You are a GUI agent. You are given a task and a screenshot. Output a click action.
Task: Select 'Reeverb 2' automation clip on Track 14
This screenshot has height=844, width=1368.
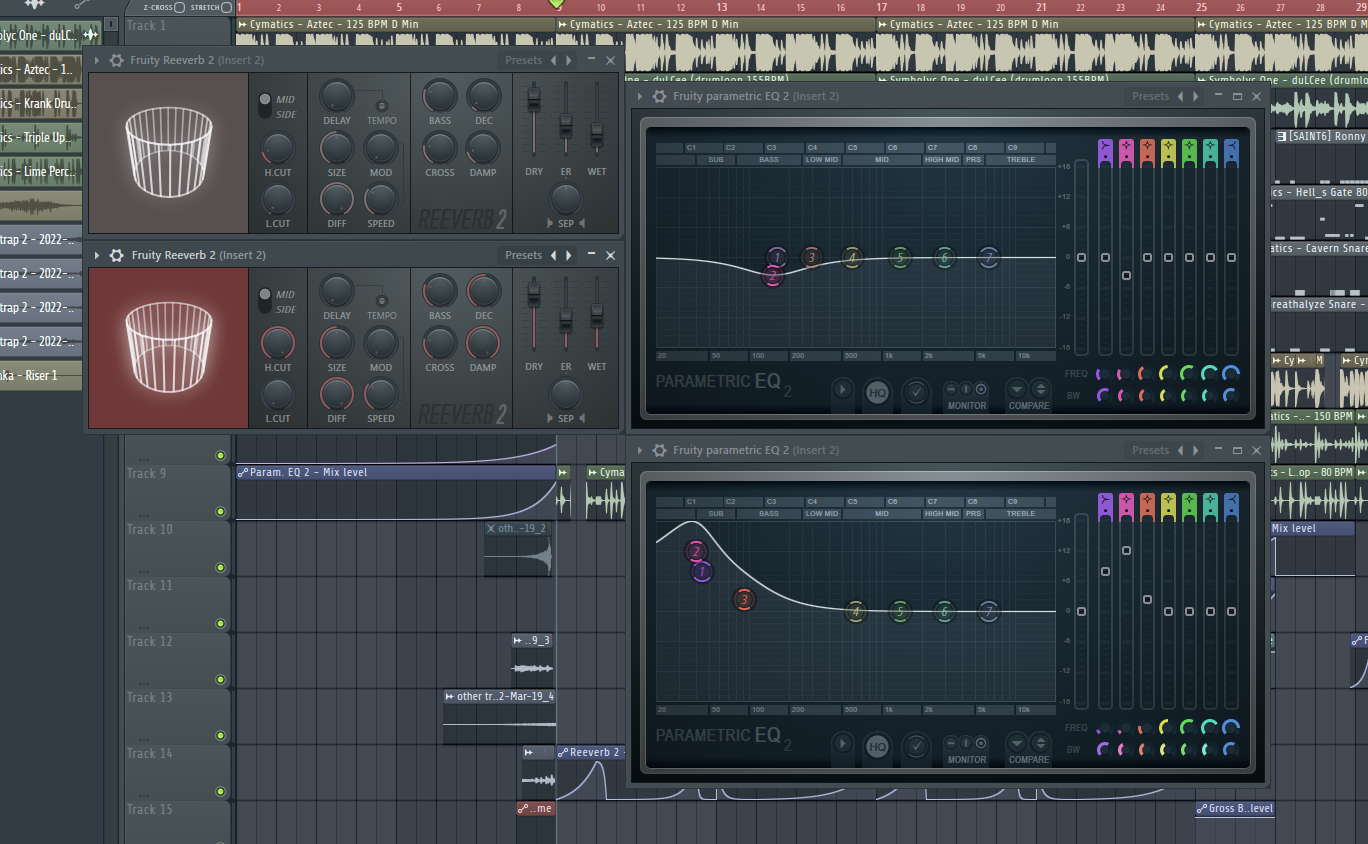(x=590, y=752)
